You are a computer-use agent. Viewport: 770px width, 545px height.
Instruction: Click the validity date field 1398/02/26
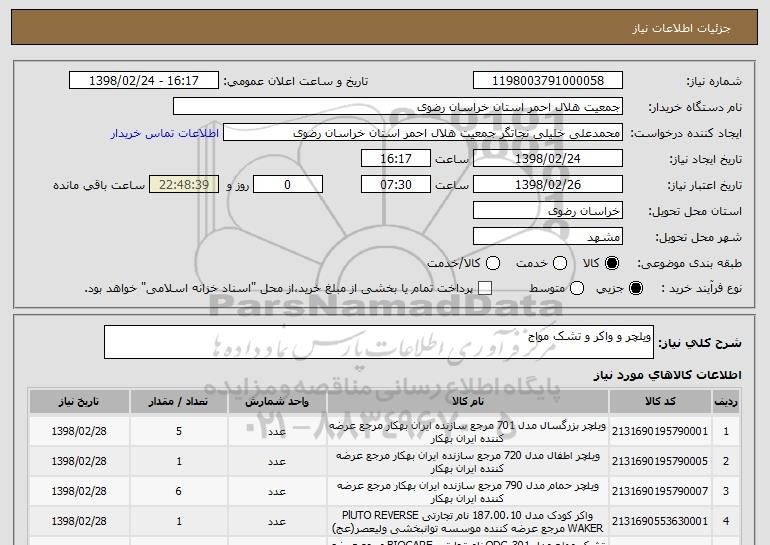click(x=548, y=185)
